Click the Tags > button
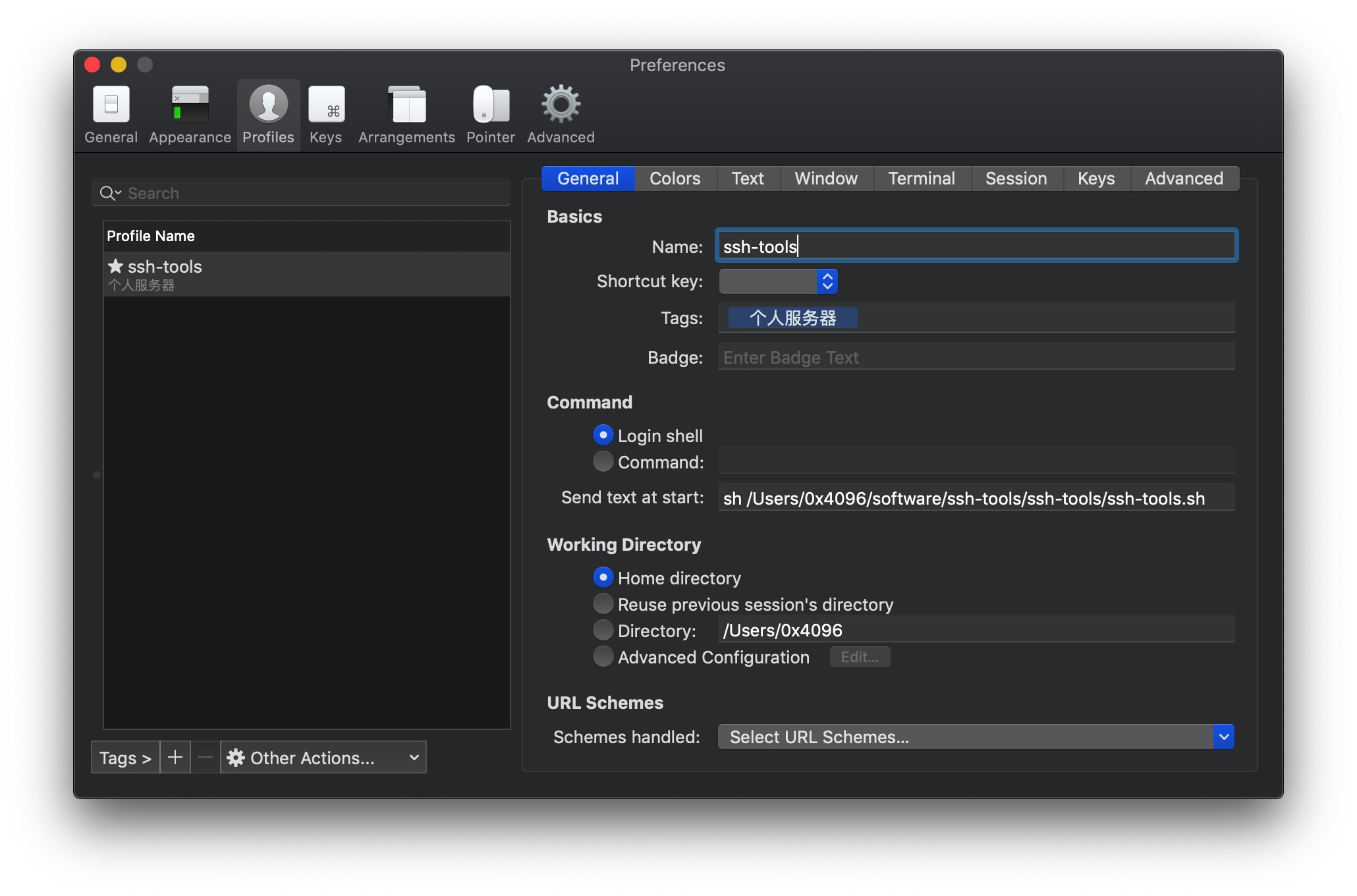This screenshot has width=1357, height=896. click(x=125, y=758)
